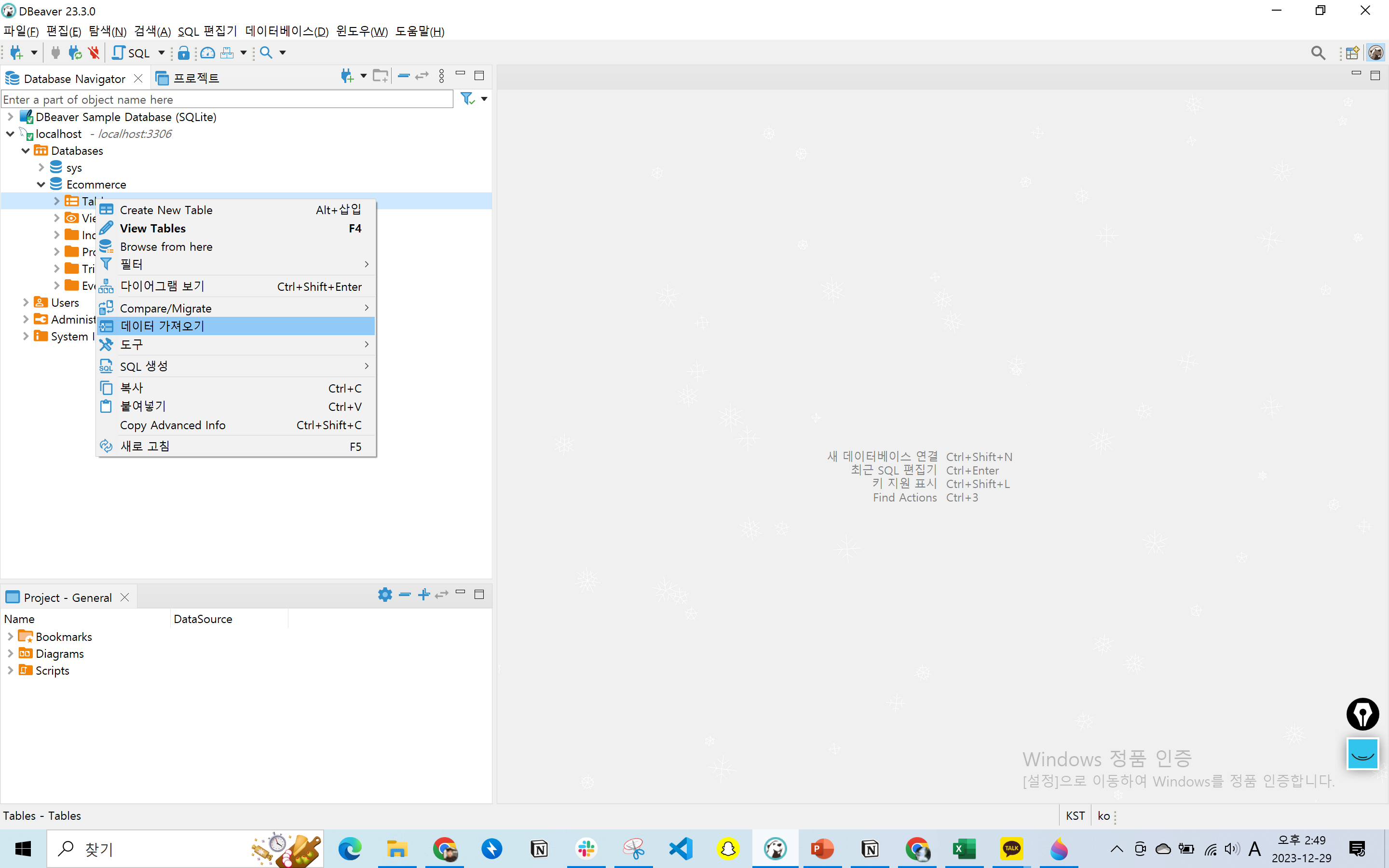Select '데이터 가져오기' in context menu

point(163,326)
